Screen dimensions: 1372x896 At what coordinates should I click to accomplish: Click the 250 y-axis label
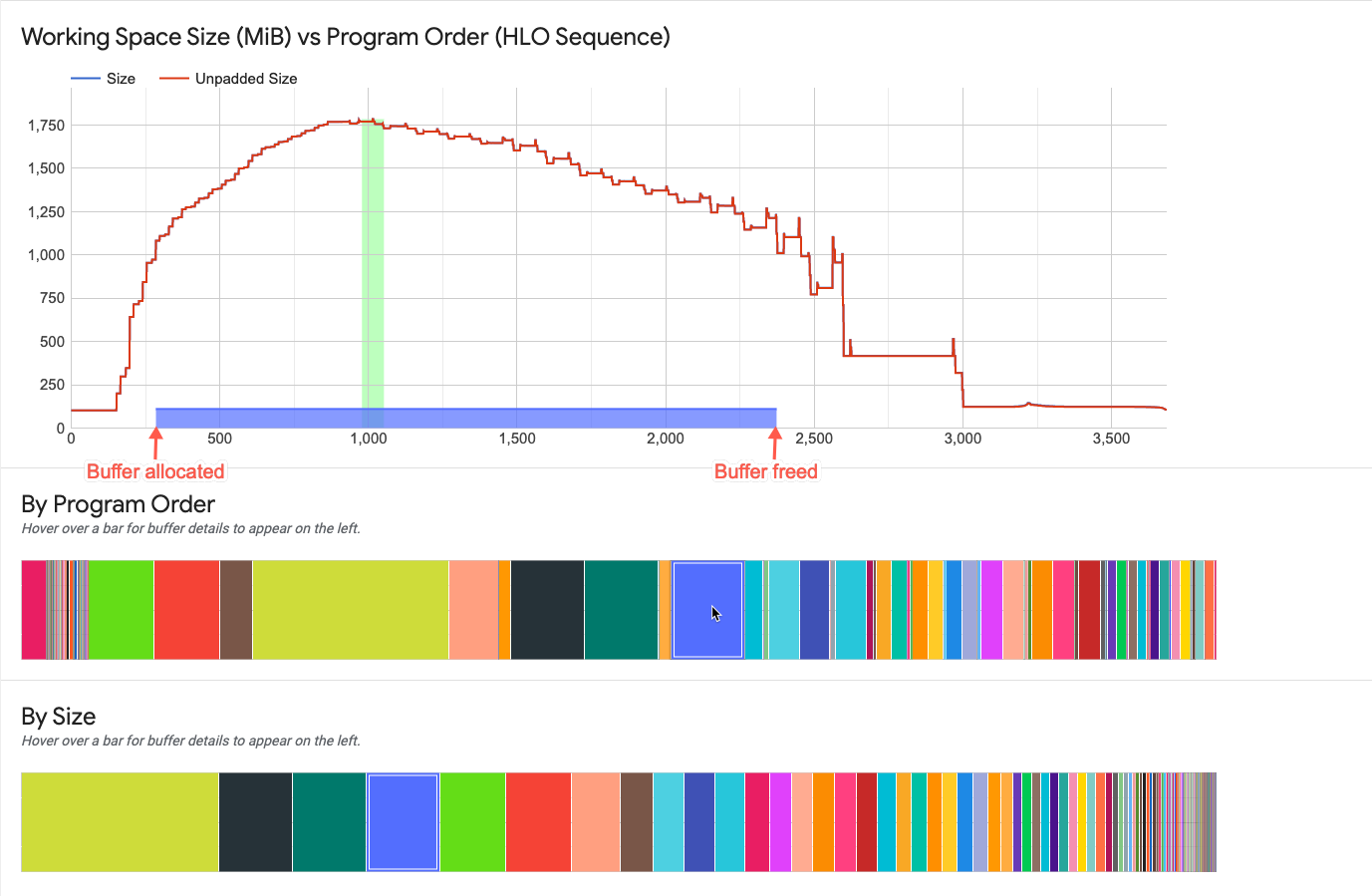point(53,385)
